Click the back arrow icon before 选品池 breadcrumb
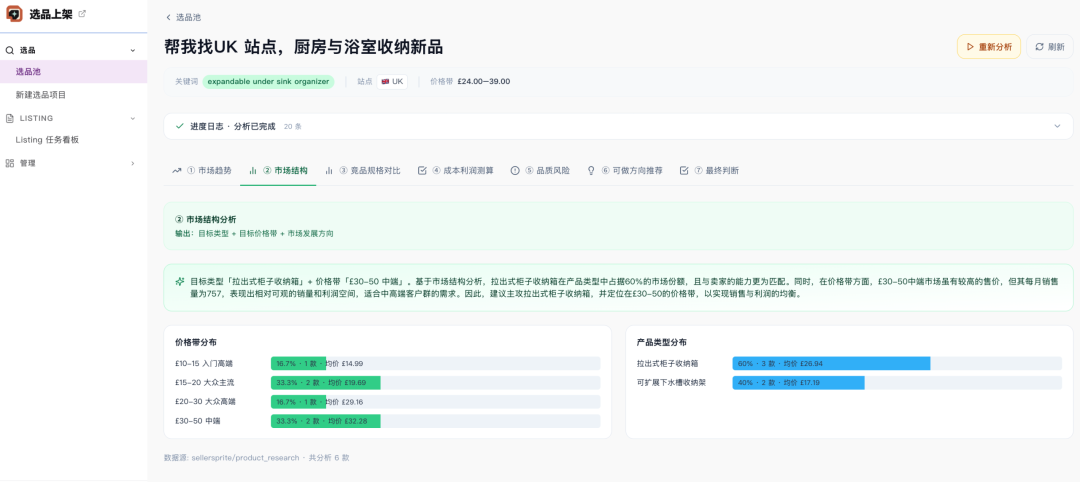 coord(168,17)
